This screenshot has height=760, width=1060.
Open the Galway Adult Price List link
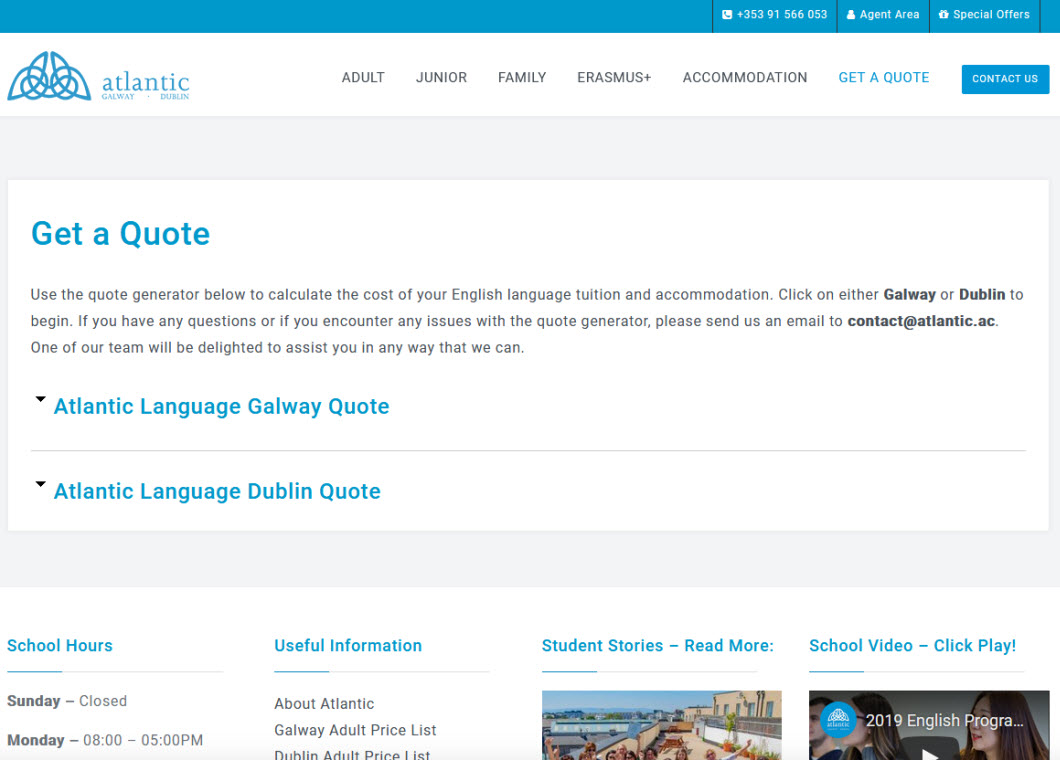pyautogui.click(x=355, y=730)
